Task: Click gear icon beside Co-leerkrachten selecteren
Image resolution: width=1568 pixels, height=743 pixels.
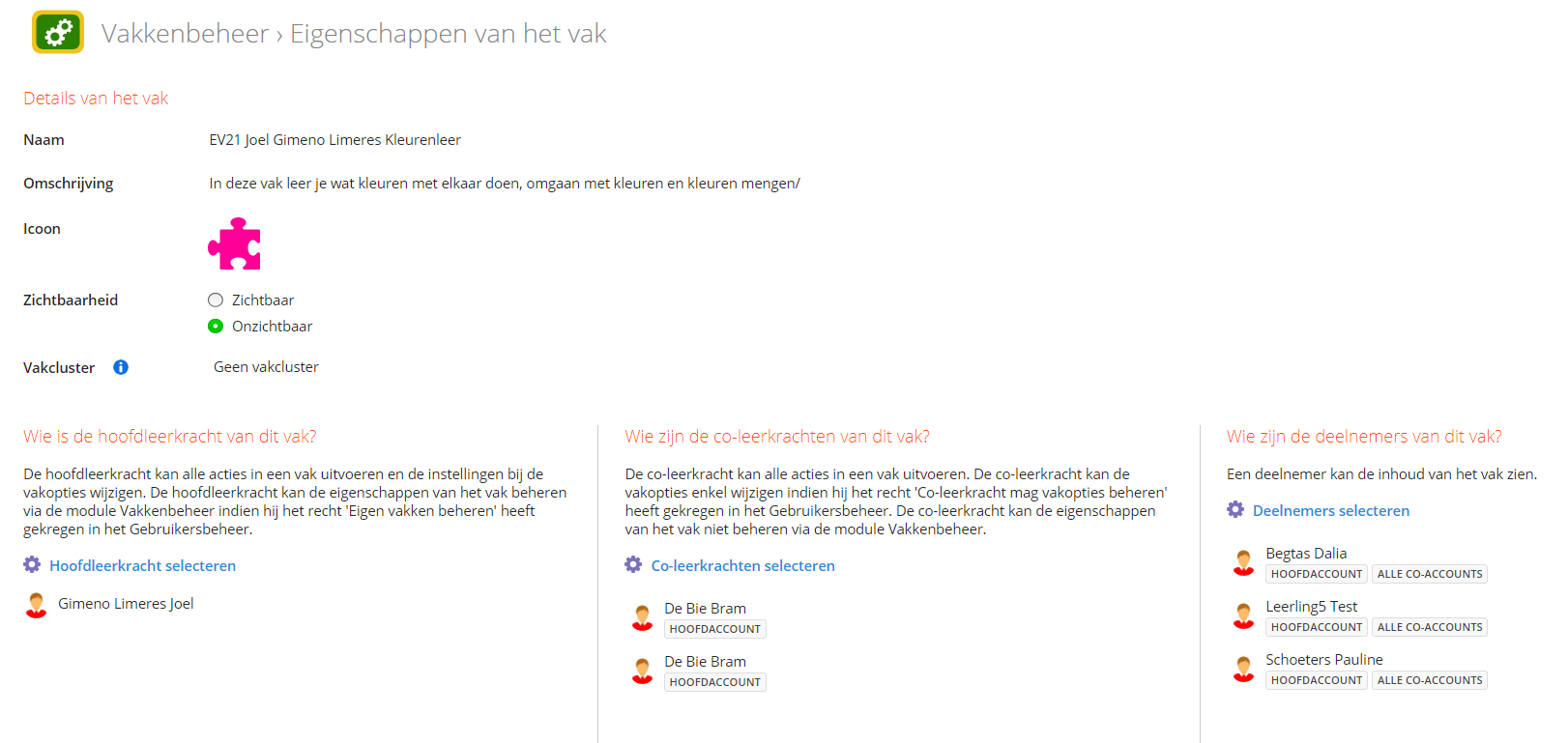Action: point(633,564)
